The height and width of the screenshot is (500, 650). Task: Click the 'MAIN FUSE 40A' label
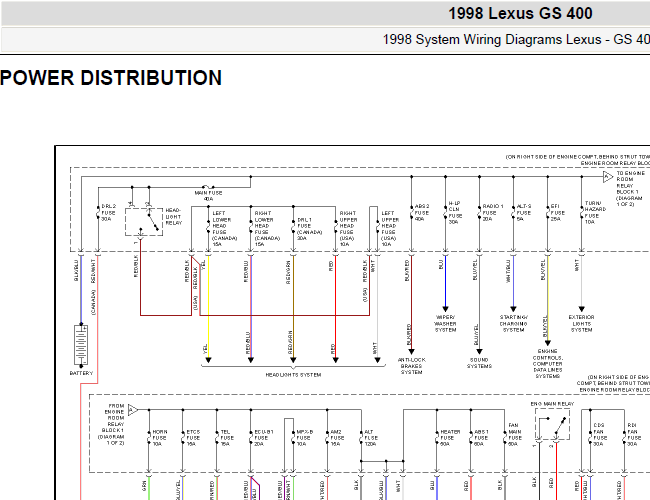click(209, 196)
